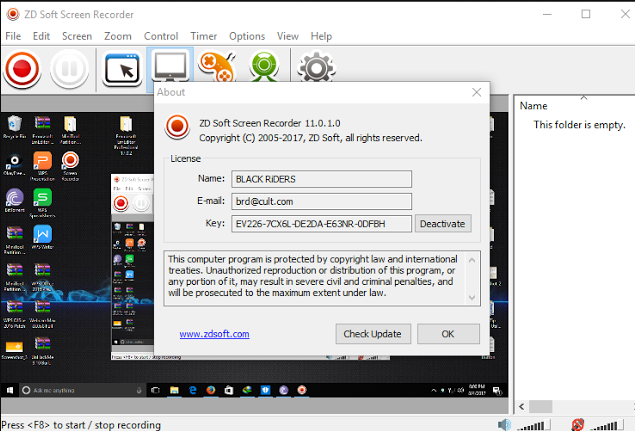Click the ZD Soft logo in About dialog
The width and height of the screenshot is (635, 431).
pyautogui.click(x=177, y=126)
